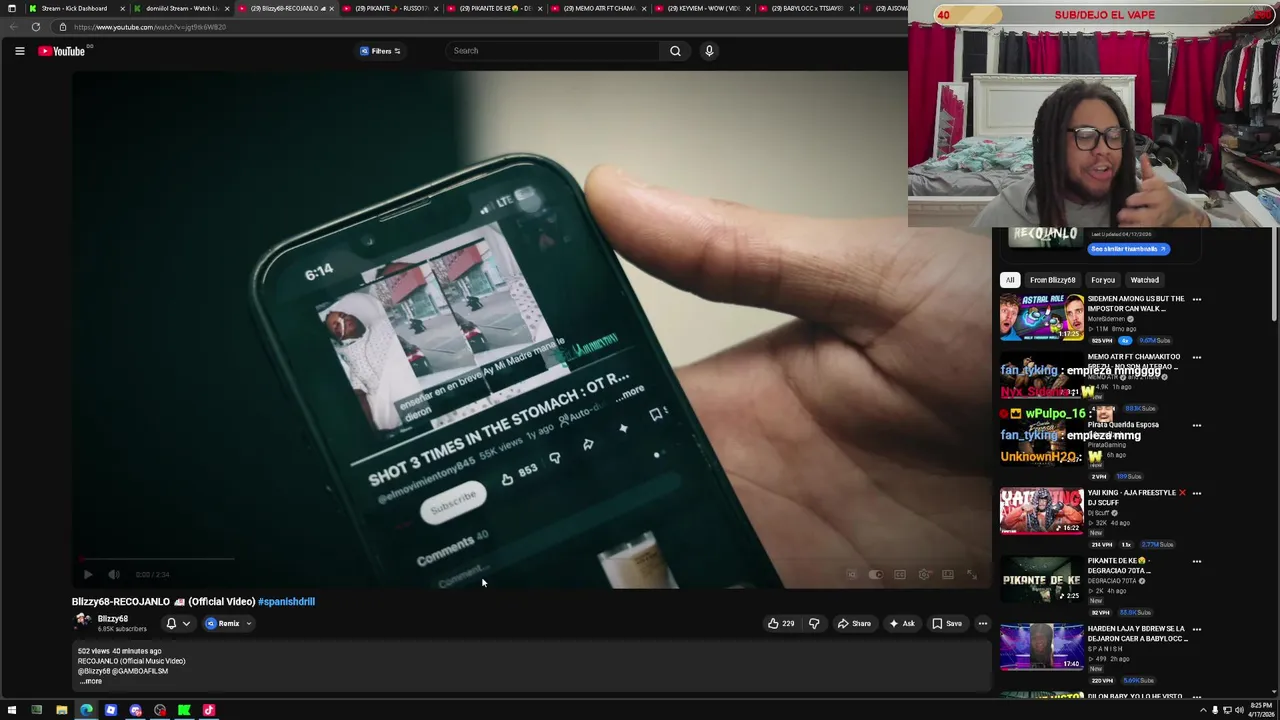Viewport: 1280px width, 720px height.
Task: Click the magnifying glass search button
Action: (x=675, y=51)
